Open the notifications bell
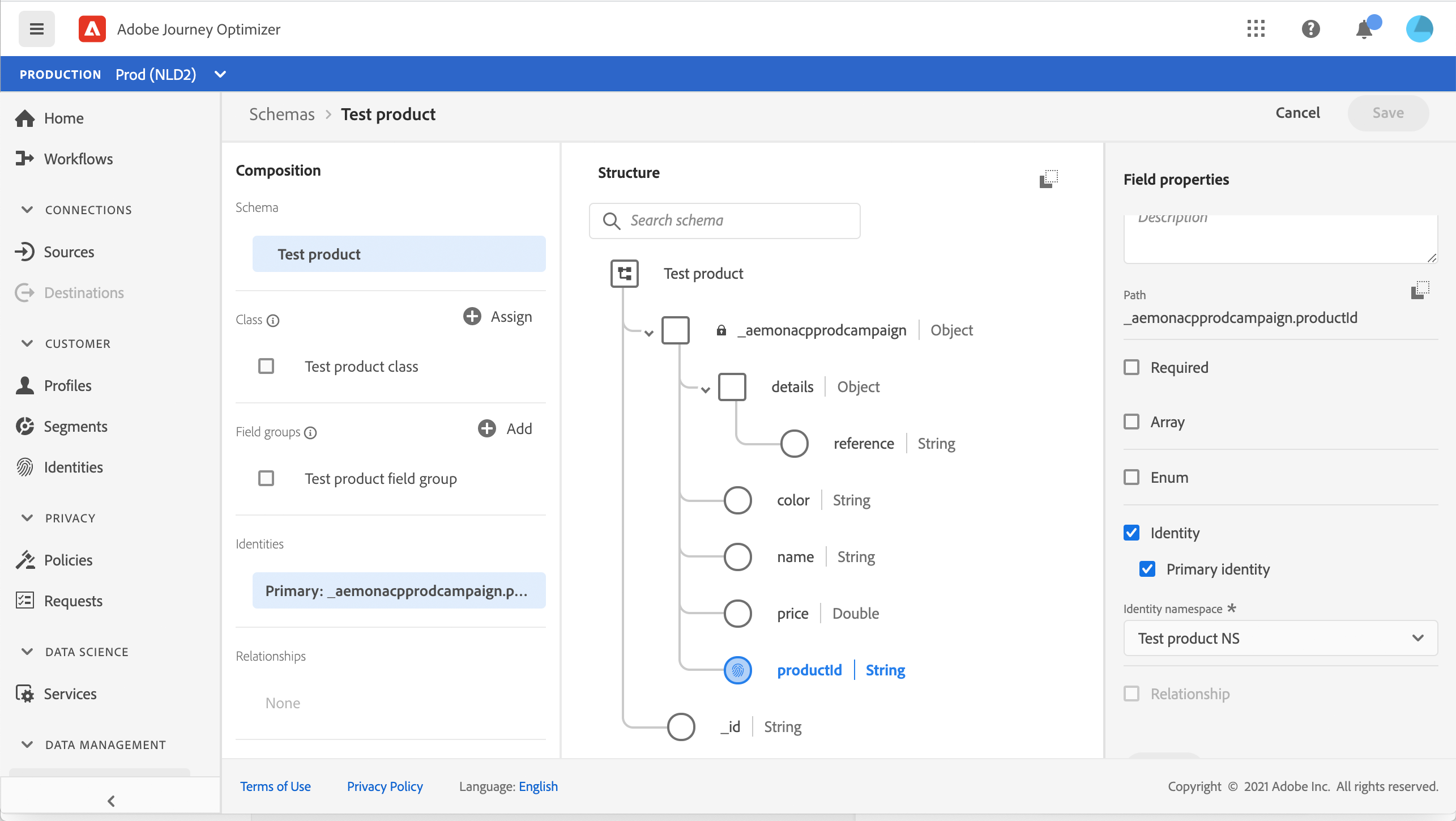 tap(1364, 29)
